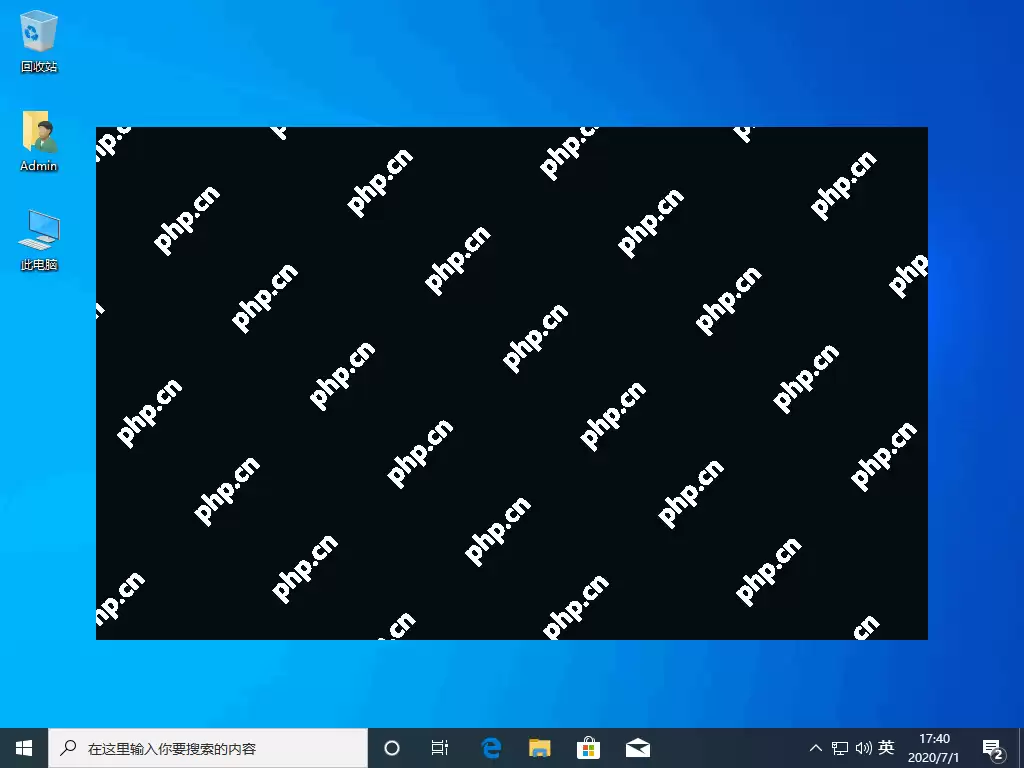1024x768 pixels.
Task: Switch the 英 input language indicator
Action: [x=886, y=747]
